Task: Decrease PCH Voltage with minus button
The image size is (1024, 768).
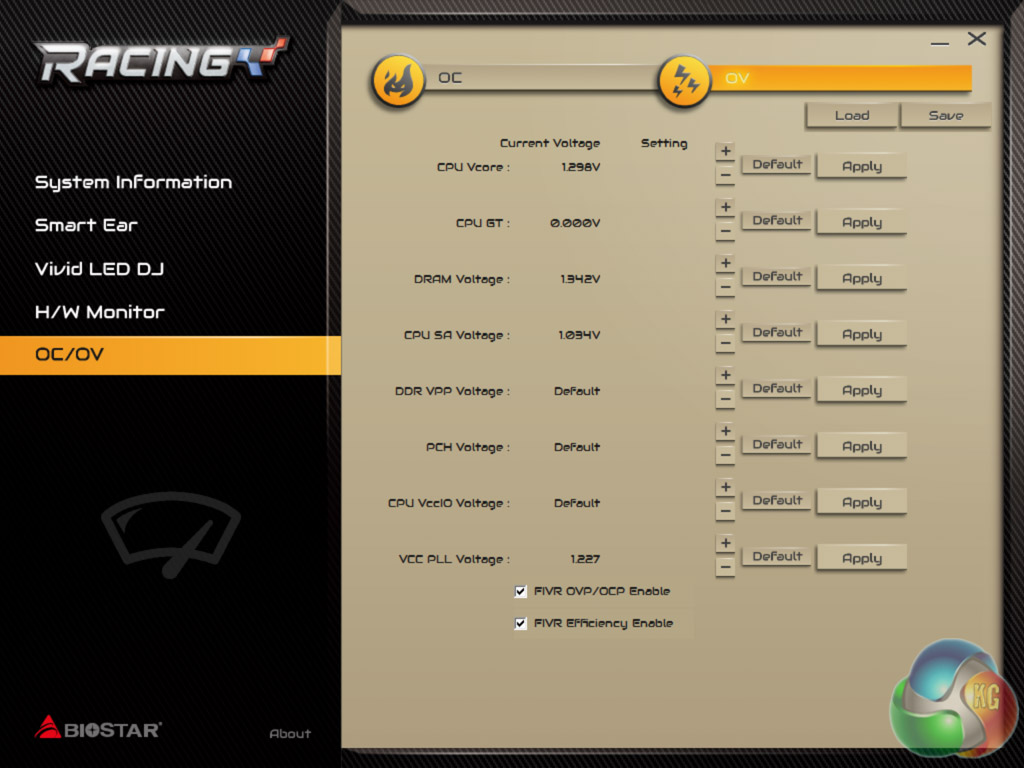Action: point(725,455)
